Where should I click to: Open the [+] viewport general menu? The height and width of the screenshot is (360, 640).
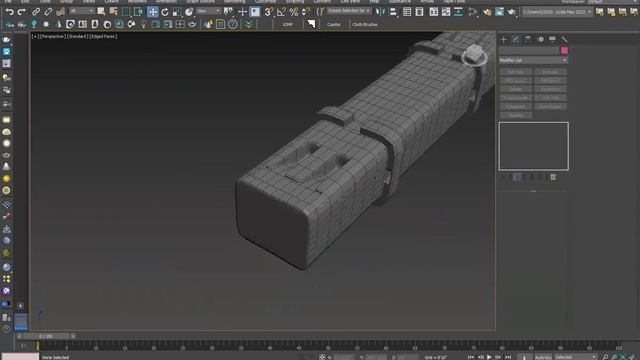(35, 36)
